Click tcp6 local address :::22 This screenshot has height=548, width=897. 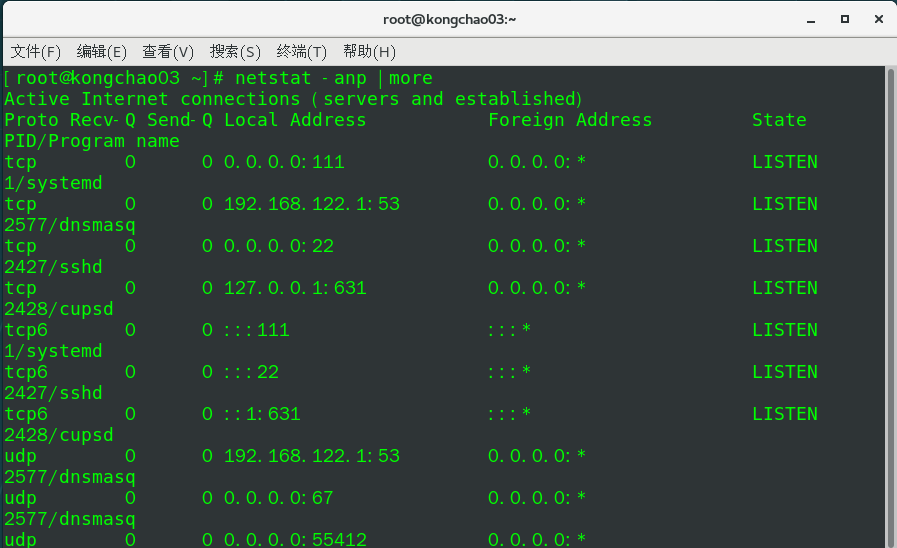click(x=251, y=372)
